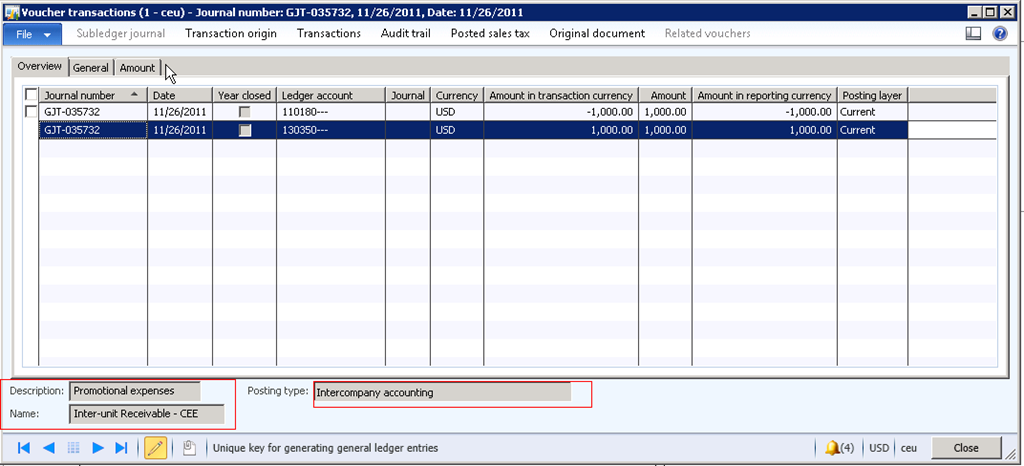Open the File dropdown menu
The height and width of the screenshot is (466, 1024).
(x=33, y=33)
